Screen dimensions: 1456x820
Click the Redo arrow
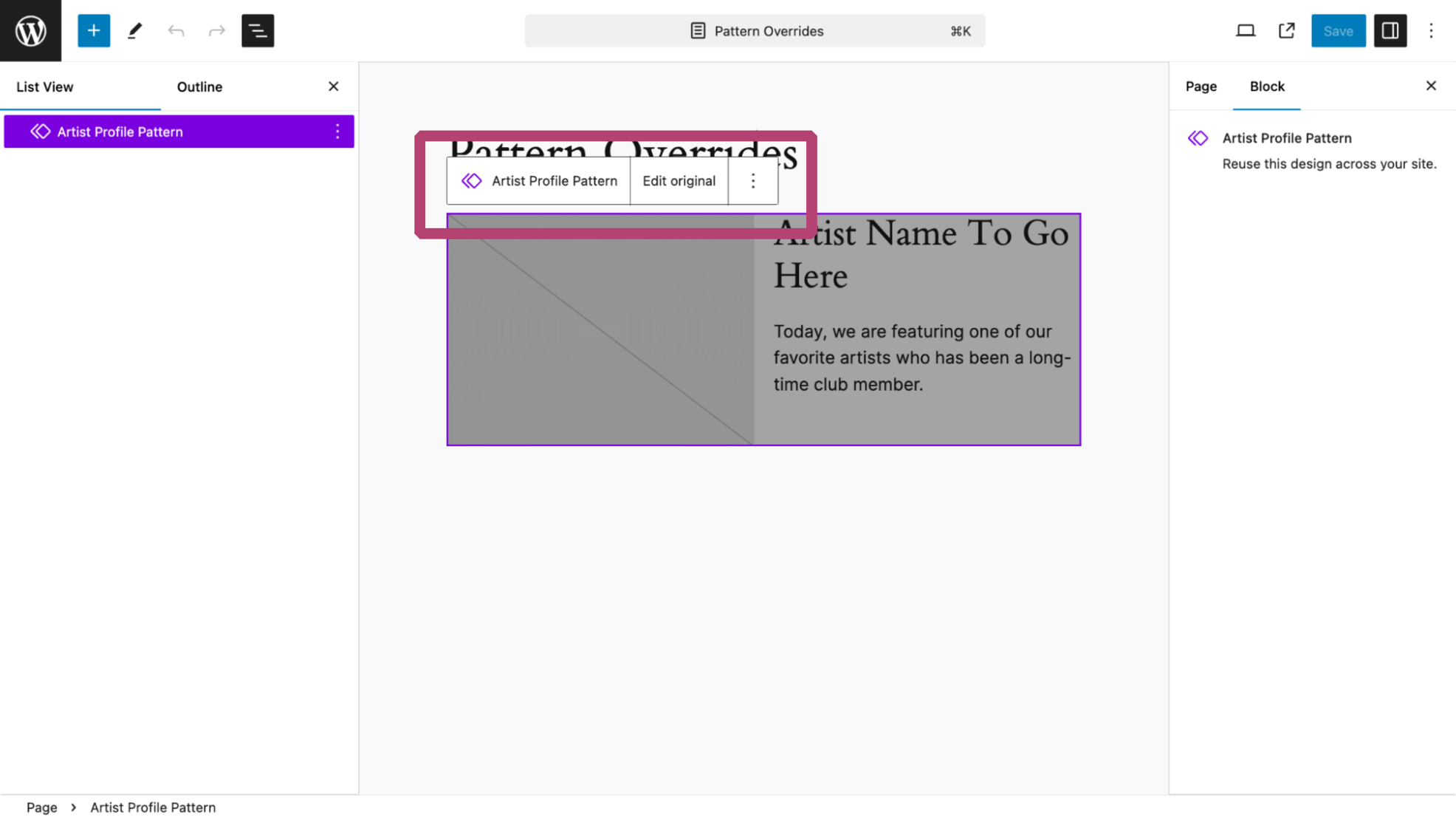216,30
